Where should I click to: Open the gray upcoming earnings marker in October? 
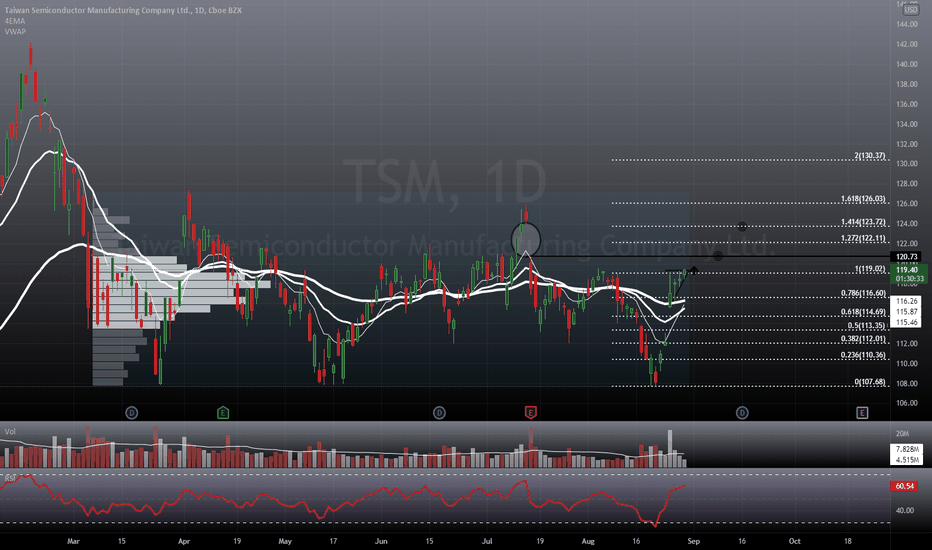pyautogui.click(x=862, y=413)
